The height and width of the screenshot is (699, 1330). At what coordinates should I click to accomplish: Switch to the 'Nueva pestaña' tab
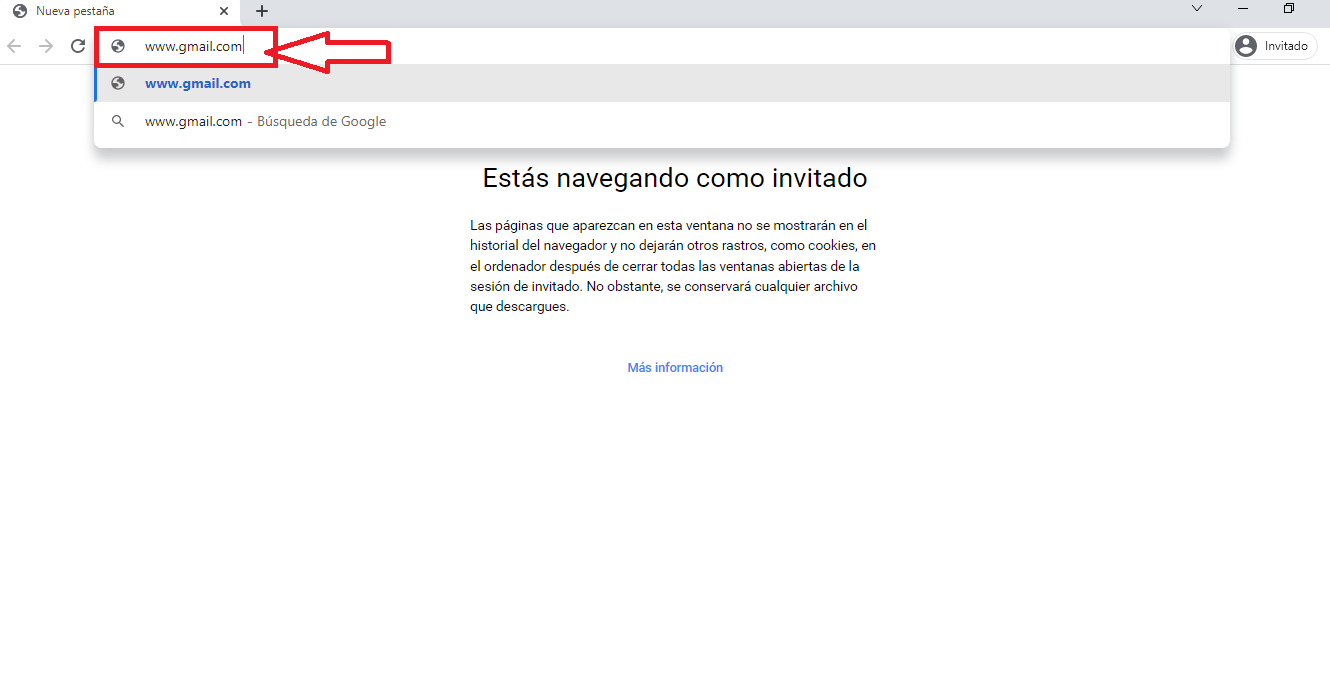120,11
